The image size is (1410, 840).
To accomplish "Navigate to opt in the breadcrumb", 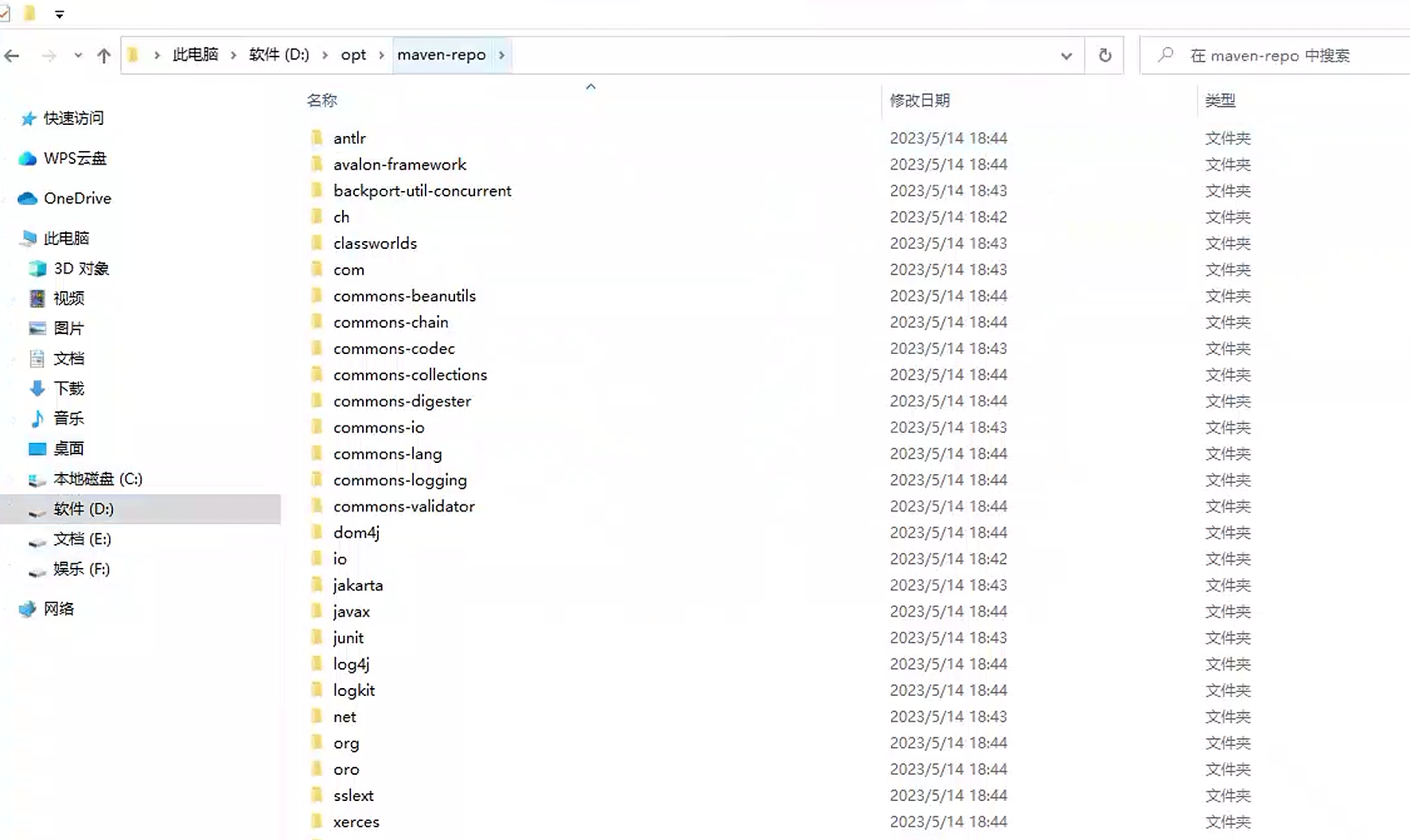I will coord(353,55).
